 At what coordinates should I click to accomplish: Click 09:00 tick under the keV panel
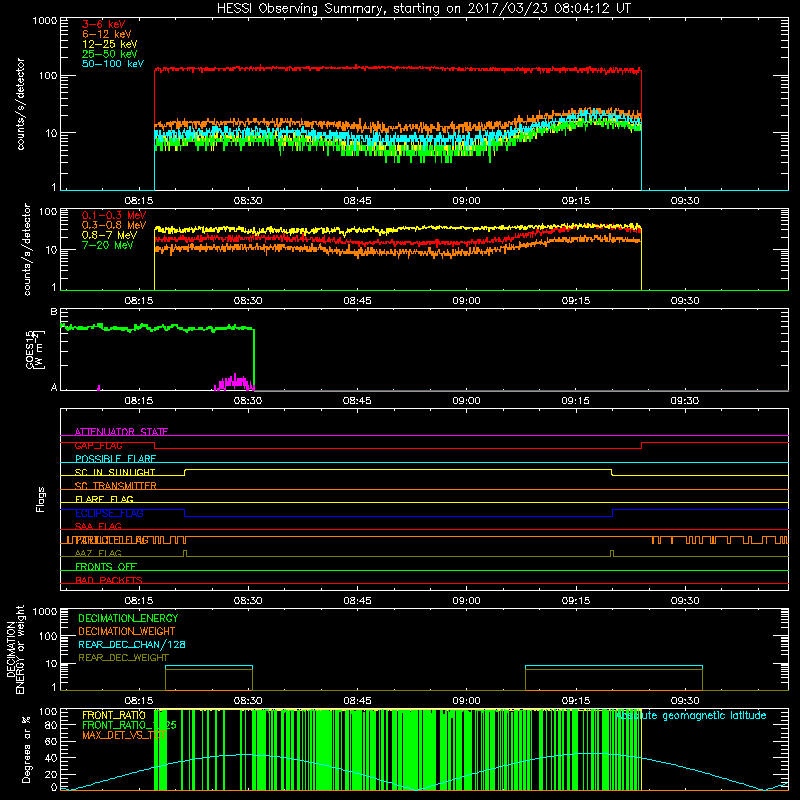coord(466,201)
